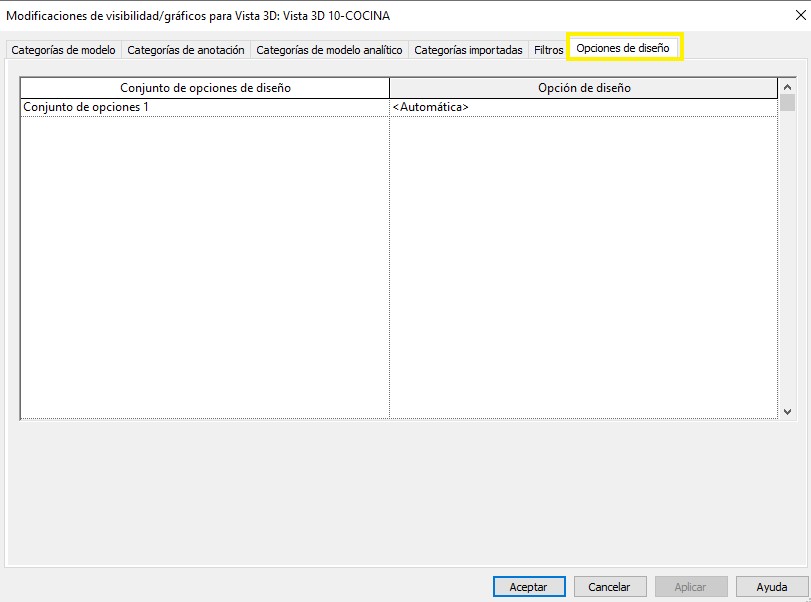811x602 pixels.
Task: Open help with the Ayuda button
Action: (x=771, y=587)
